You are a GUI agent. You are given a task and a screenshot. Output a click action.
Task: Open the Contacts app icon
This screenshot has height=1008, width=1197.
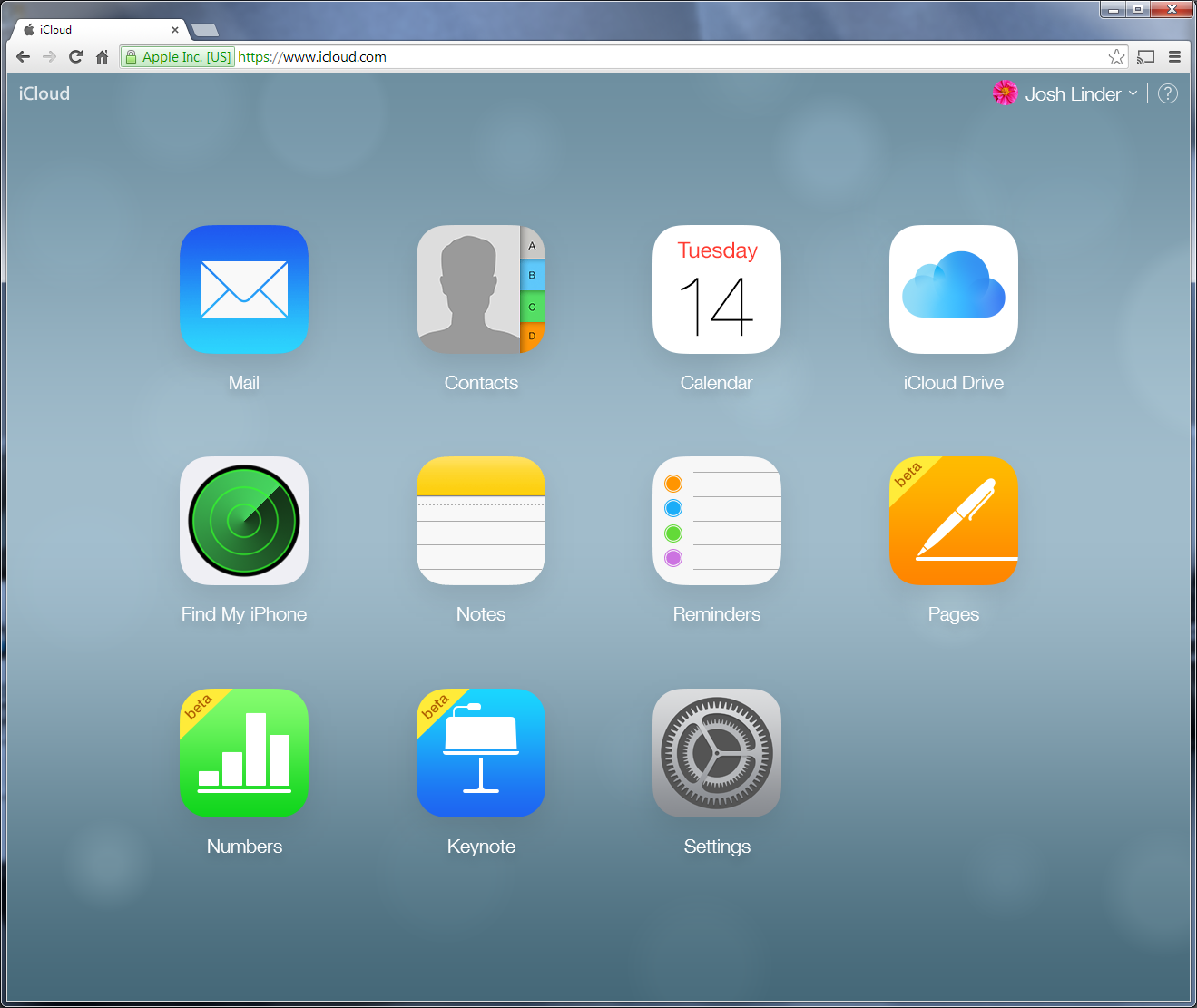481,289
